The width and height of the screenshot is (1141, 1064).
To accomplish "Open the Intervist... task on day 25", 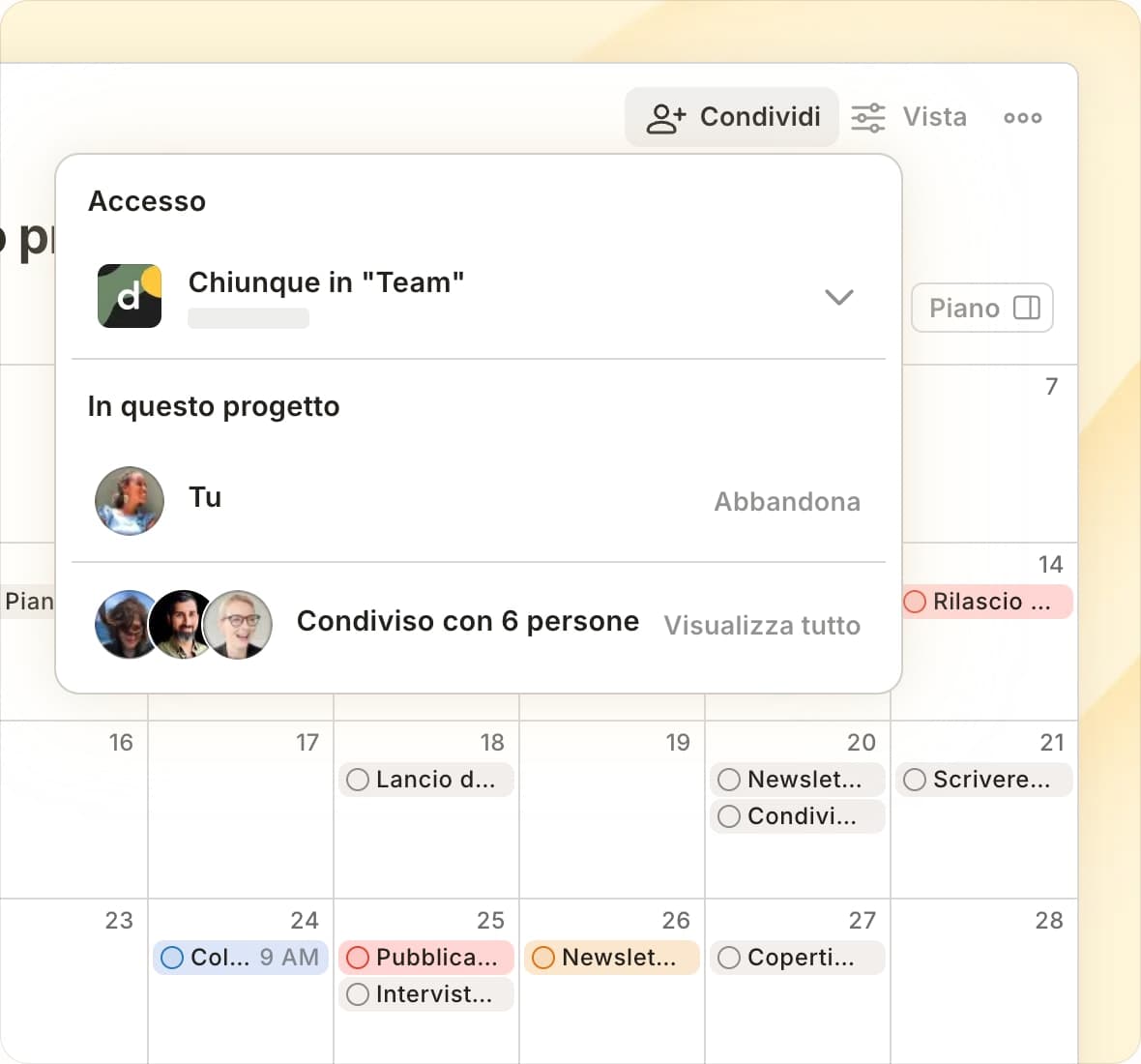I will click(x=433, y=994).
